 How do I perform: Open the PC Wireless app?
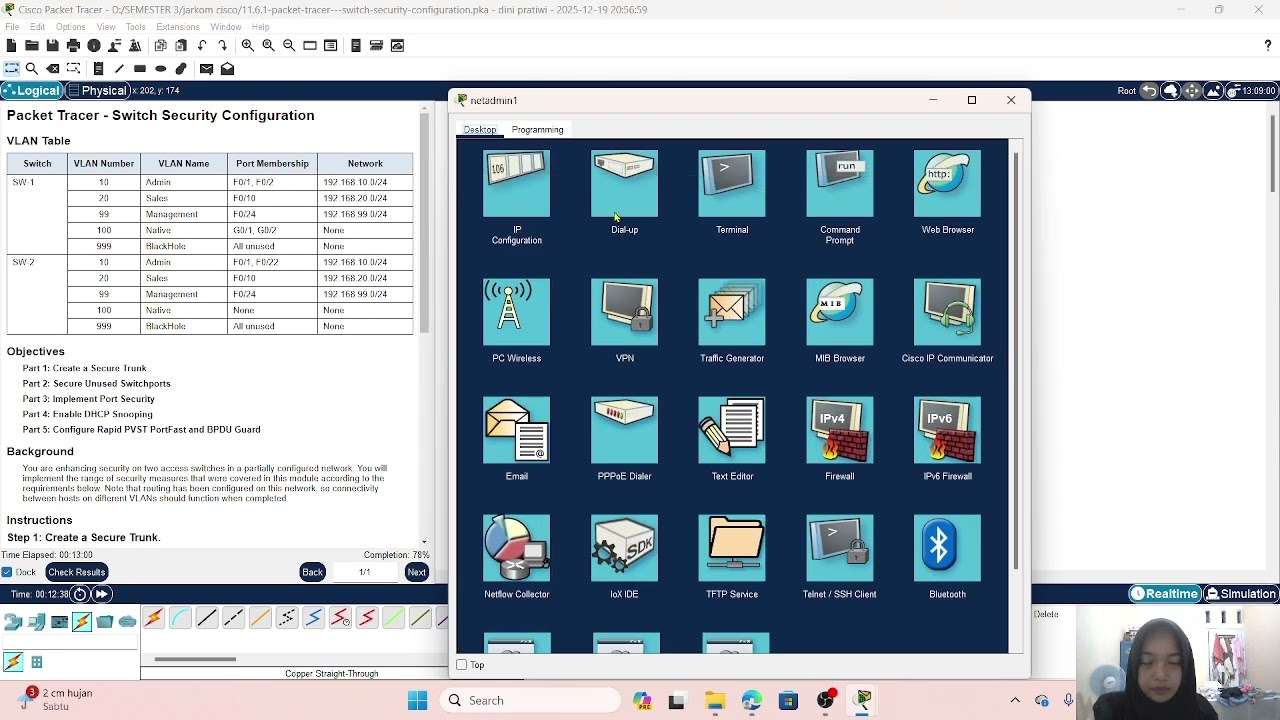(x=516, y=312)
